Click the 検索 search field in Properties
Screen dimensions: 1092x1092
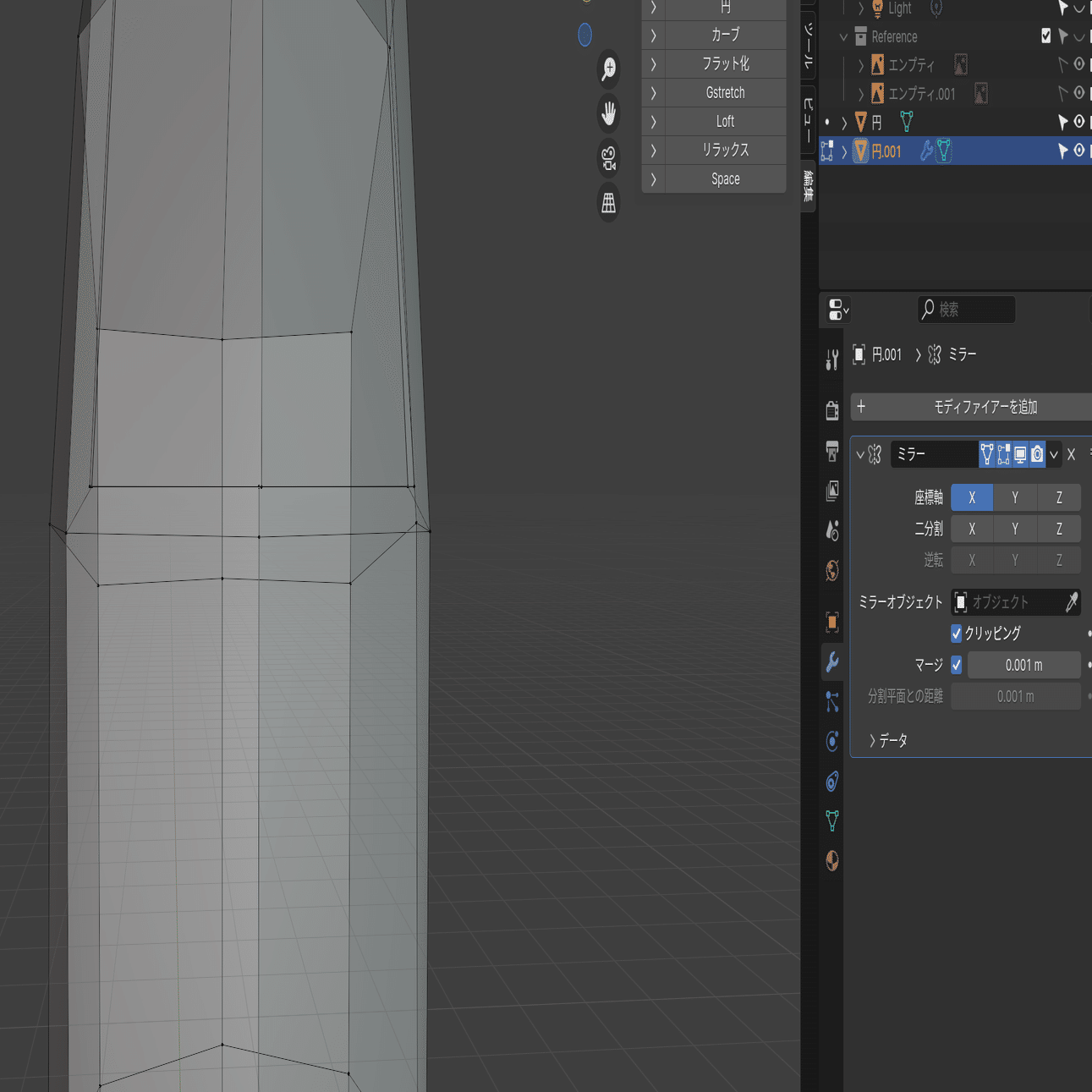coord(966,310)
